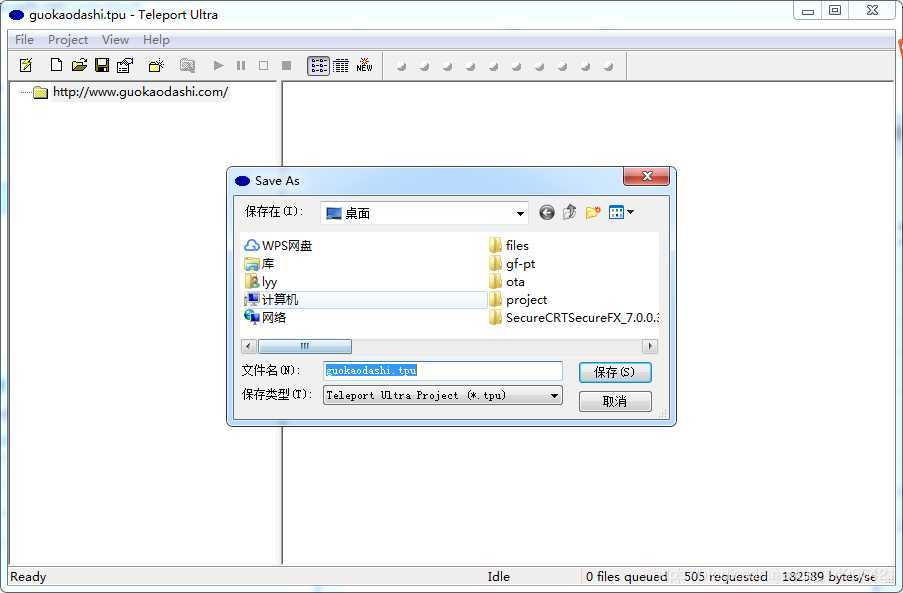Select the SecureCRTSecureFX_7.0.0 folder
This screenshot has width=903, height=593.
(x=574, y=317)
